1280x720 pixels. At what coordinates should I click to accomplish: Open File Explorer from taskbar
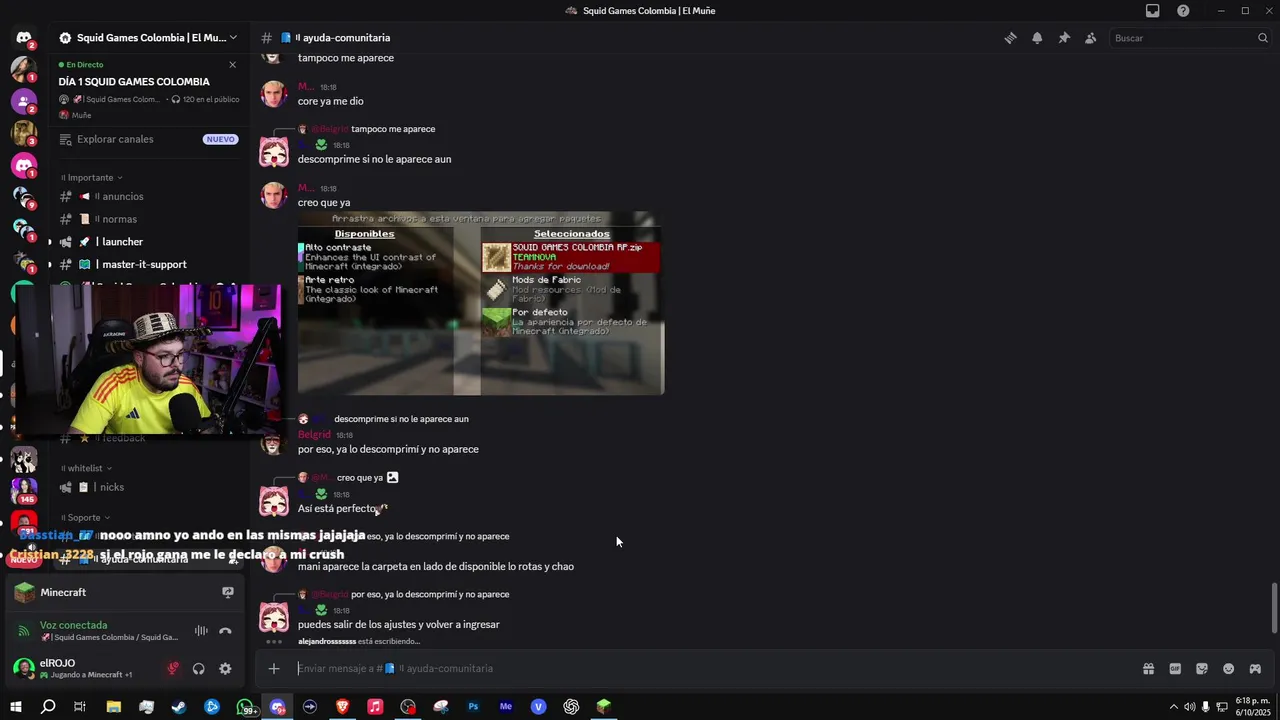point(114,707)
